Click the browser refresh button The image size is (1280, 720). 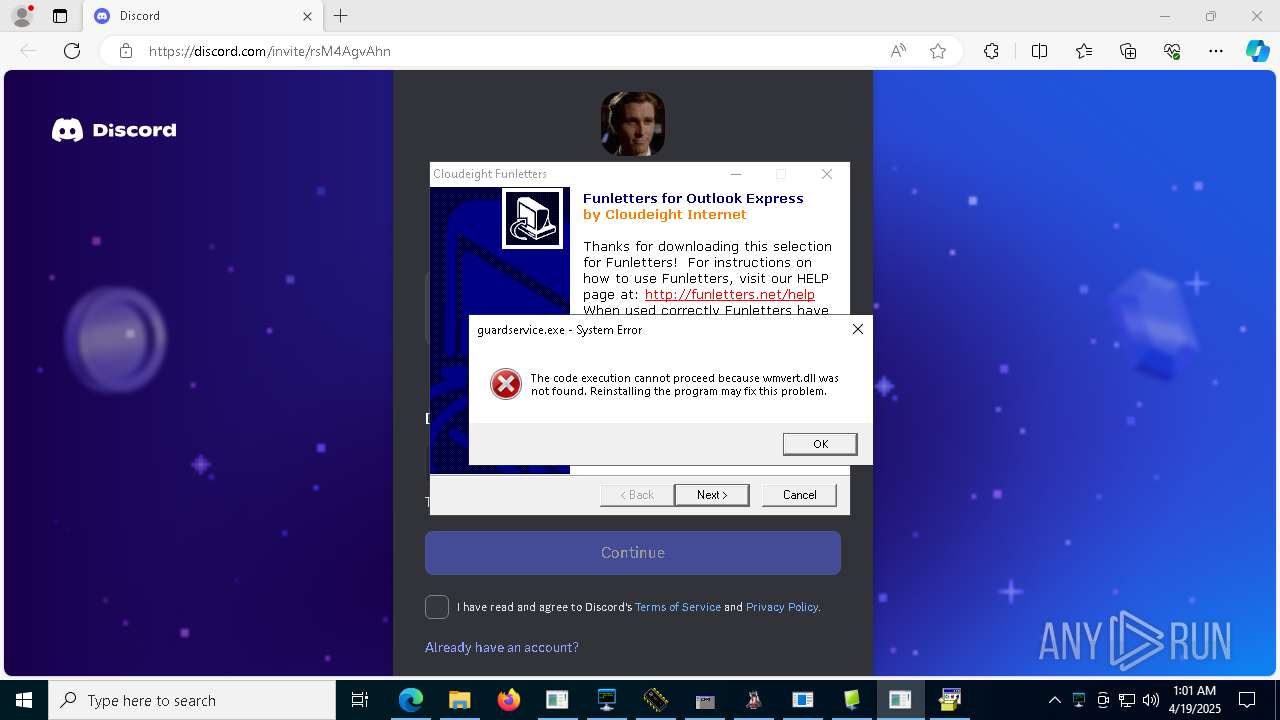click(72, 51)
